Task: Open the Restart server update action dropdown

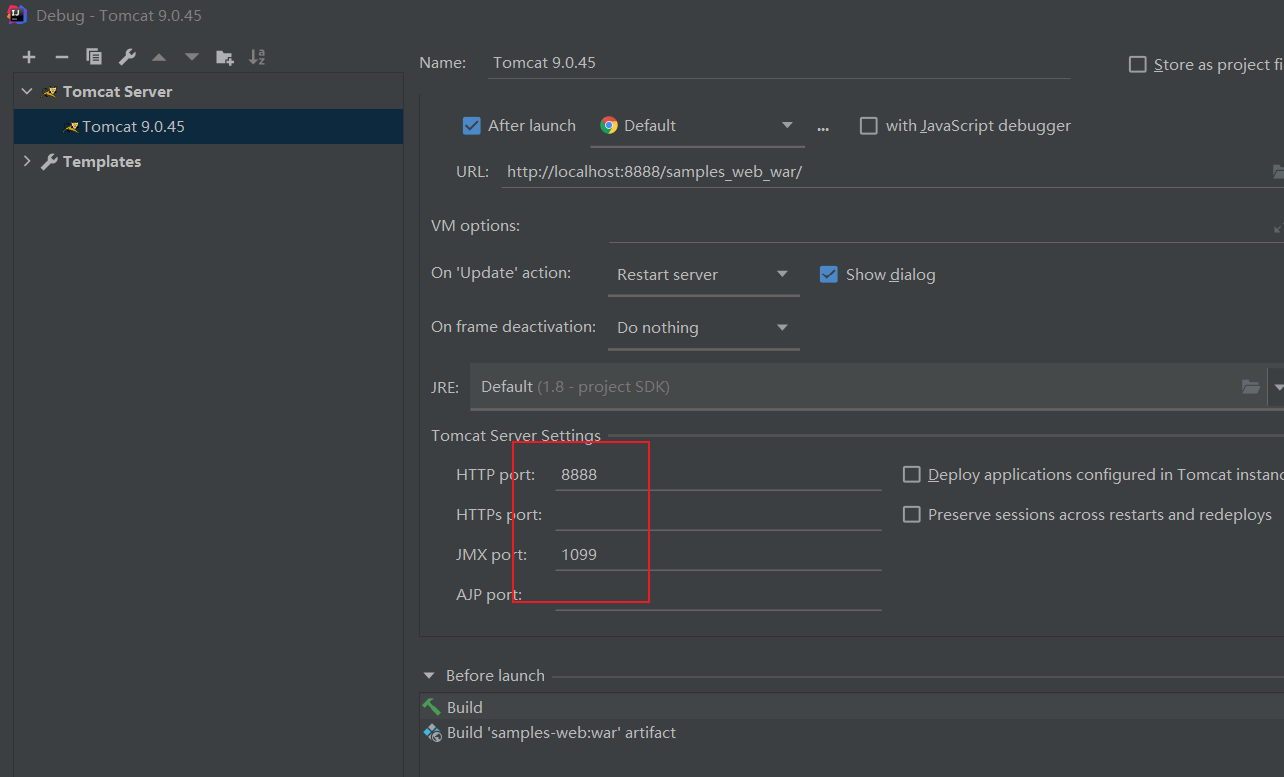Action: tap(703, 275)
